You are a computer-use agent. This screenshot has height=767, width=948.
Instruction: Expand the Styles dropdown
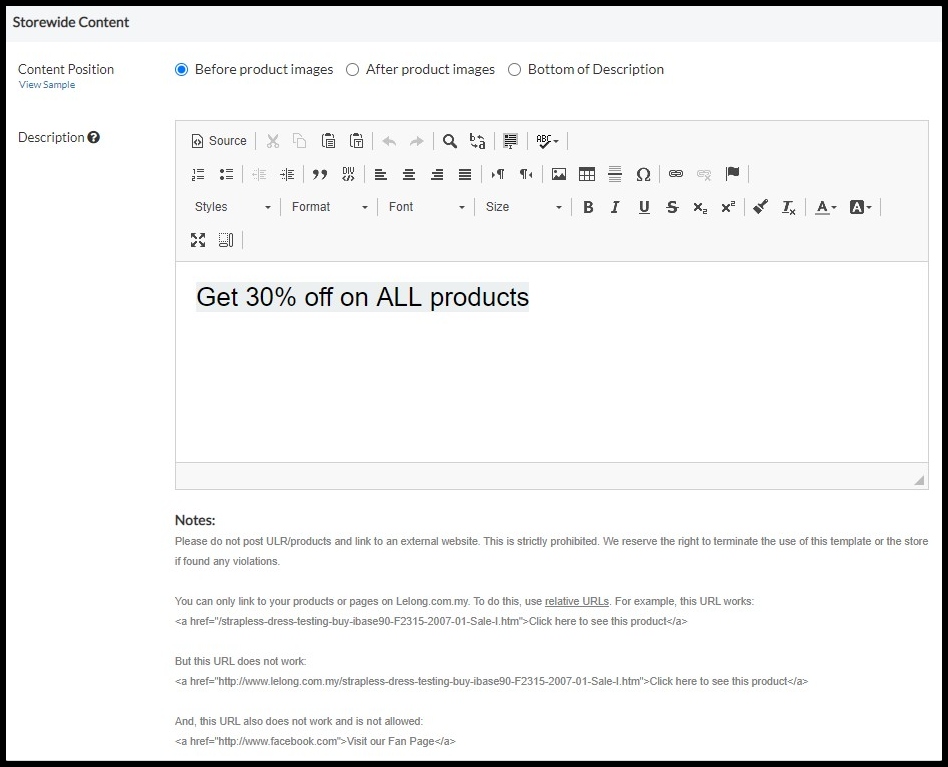click(x=232, y=207)
